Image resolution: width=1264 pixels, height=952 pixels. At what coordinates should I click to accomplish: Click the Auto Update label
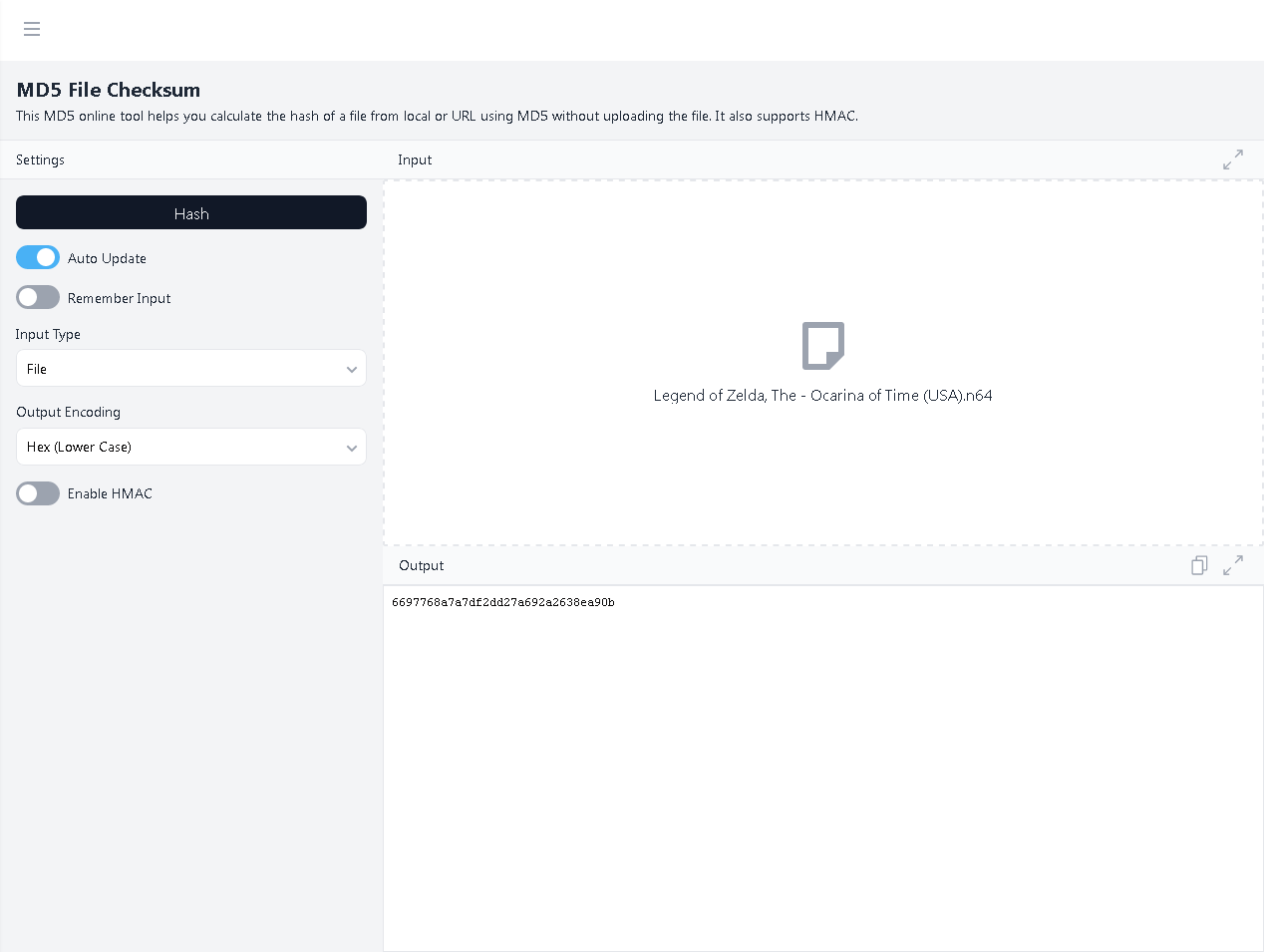click(107, 258)
